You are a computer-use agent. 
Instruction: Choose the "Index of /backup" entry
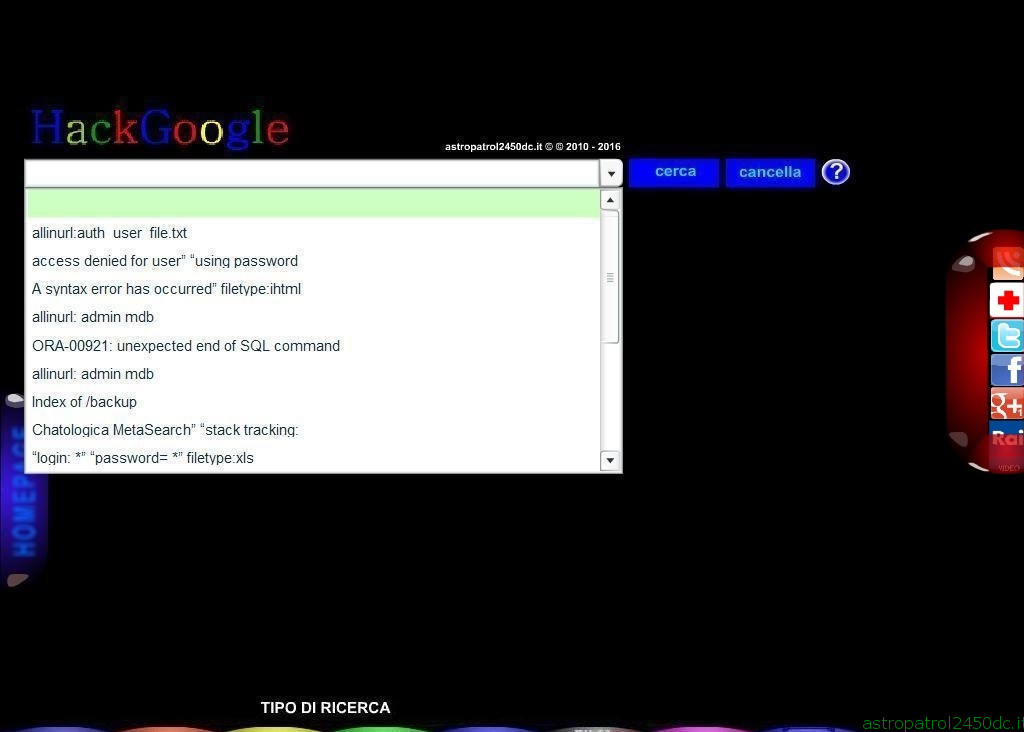click(x=312, y=402)
